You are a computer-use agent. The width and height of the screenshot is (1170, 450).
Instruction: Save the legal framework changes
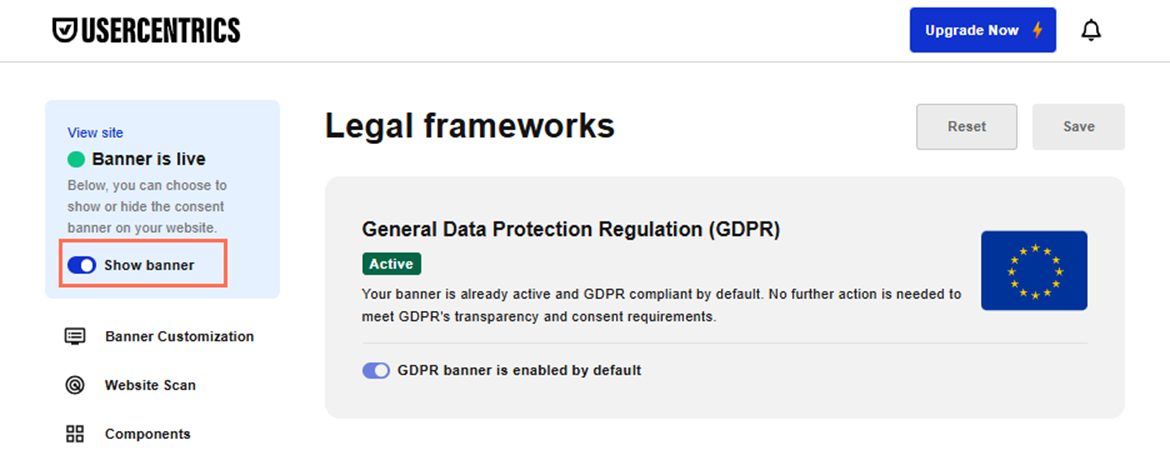click(1078, 127)
